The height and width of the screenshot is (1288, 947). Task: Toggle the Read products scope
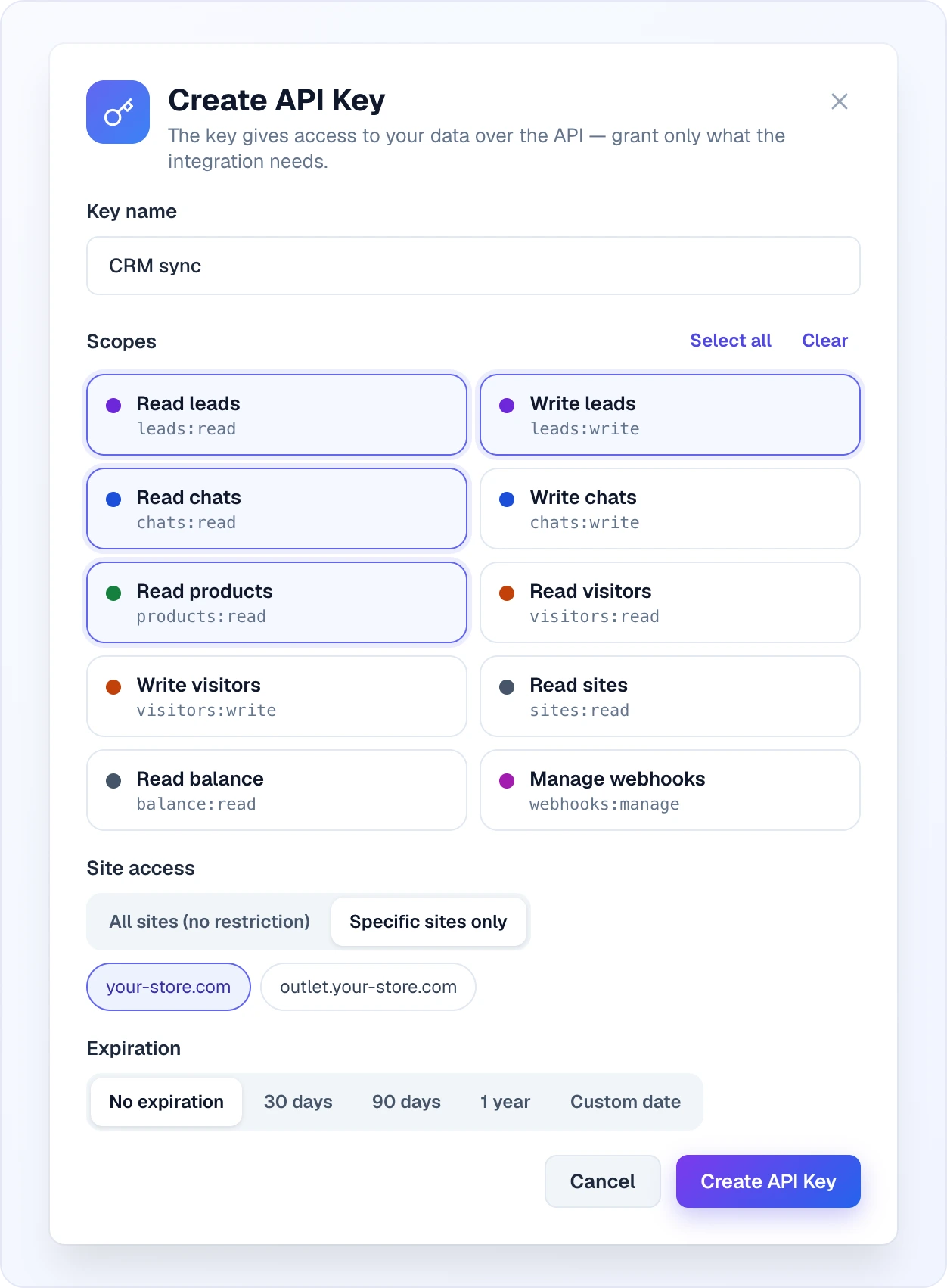click(x=277, y=602)
